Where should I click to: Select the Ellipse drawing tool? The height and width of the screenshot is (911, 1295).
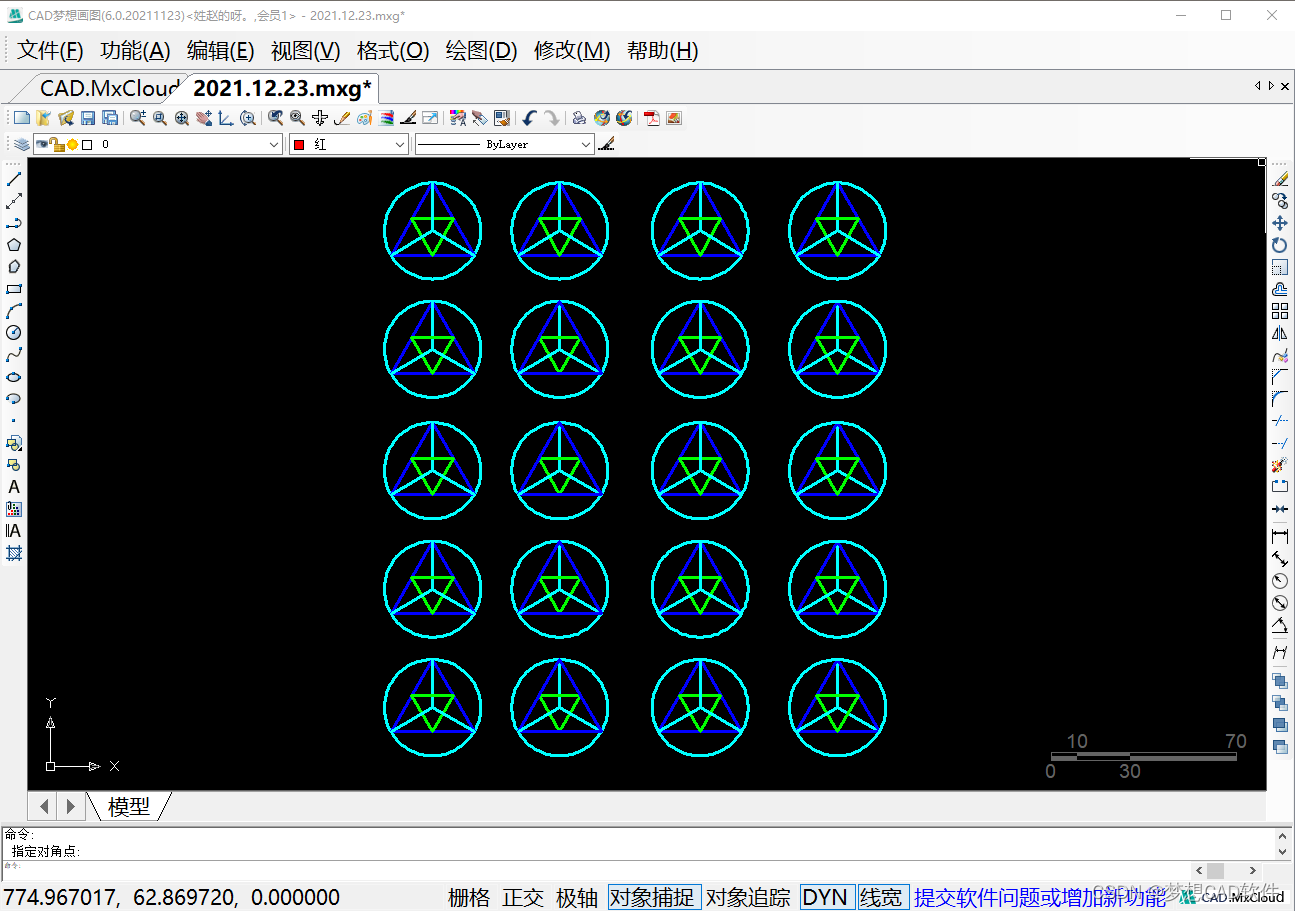pyautogui.click(x=14, y=377)
